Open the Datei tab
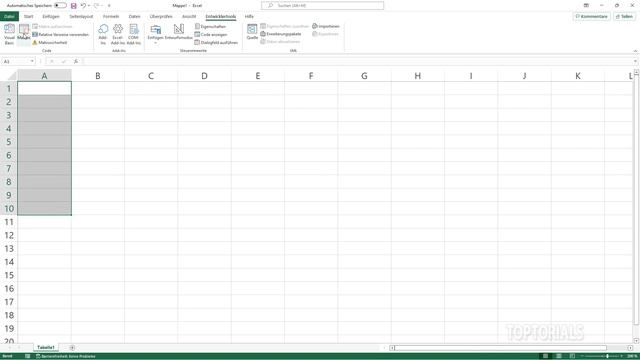 (x=9, y=17)
